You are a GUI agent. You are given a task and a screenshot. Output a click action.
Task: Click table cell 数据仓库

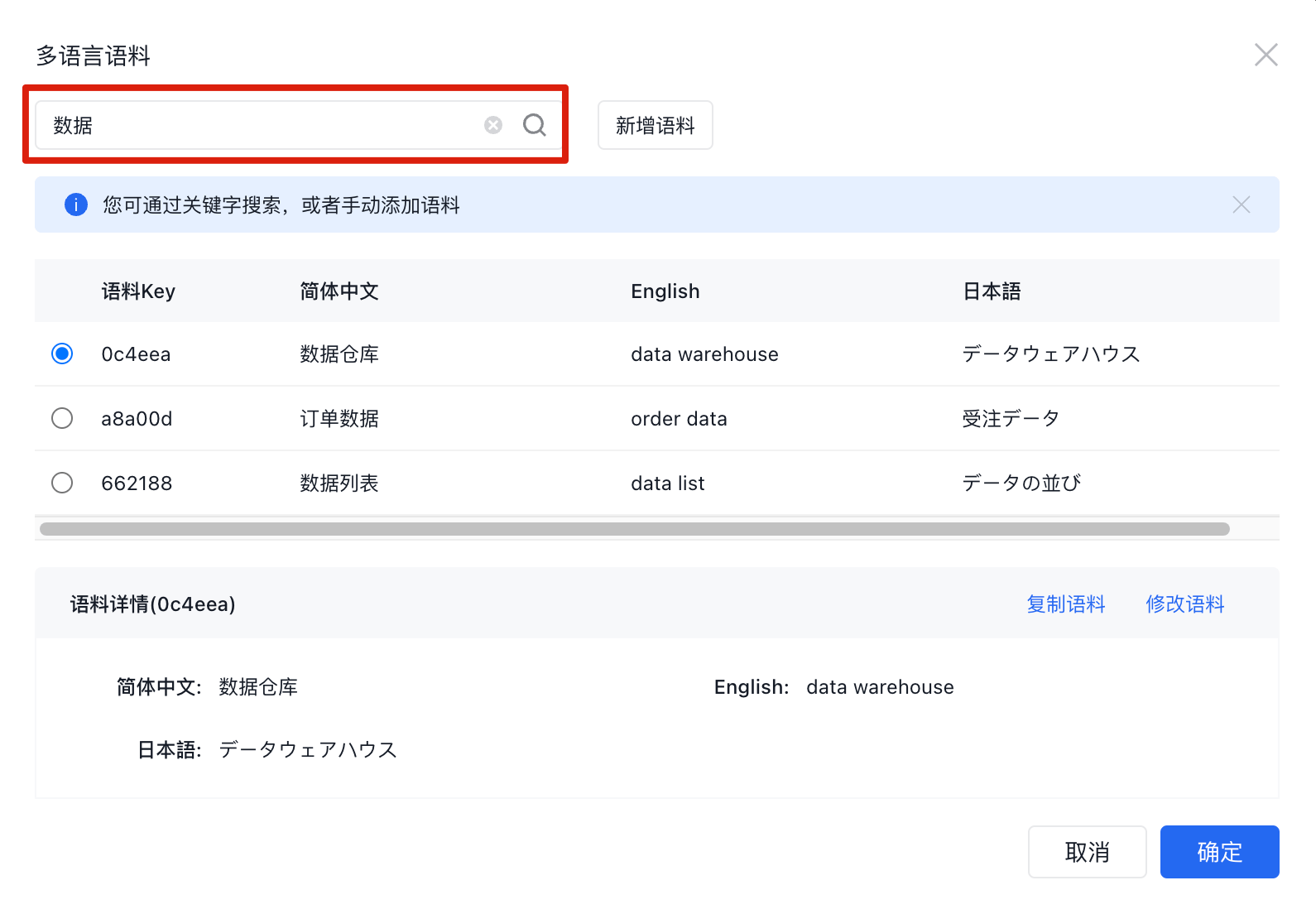tap(339, 354)
